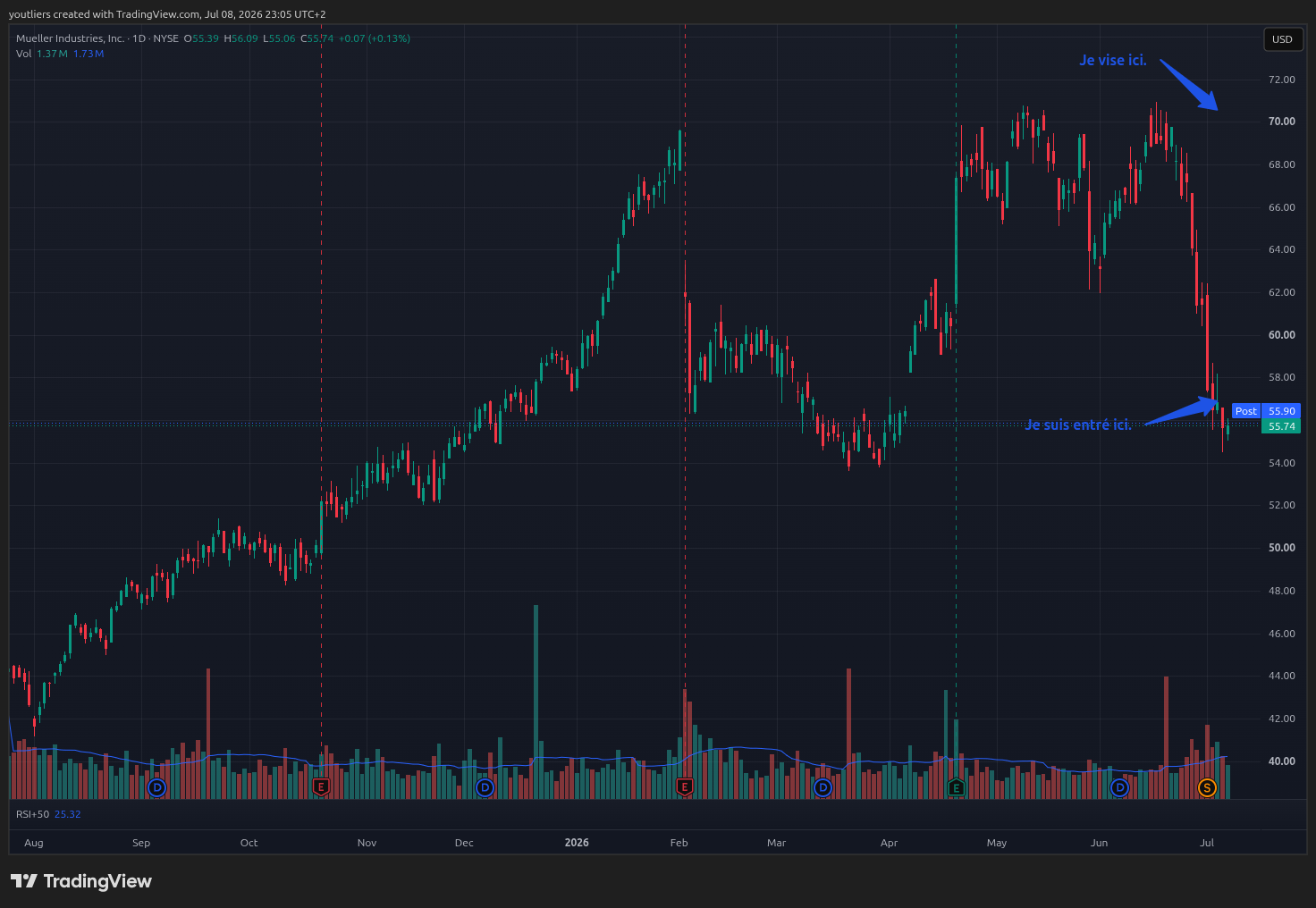Viewport: 1316px width, 908px height.
Task: Click the 40.00 price axis label
Action: tap(1282, 761)
